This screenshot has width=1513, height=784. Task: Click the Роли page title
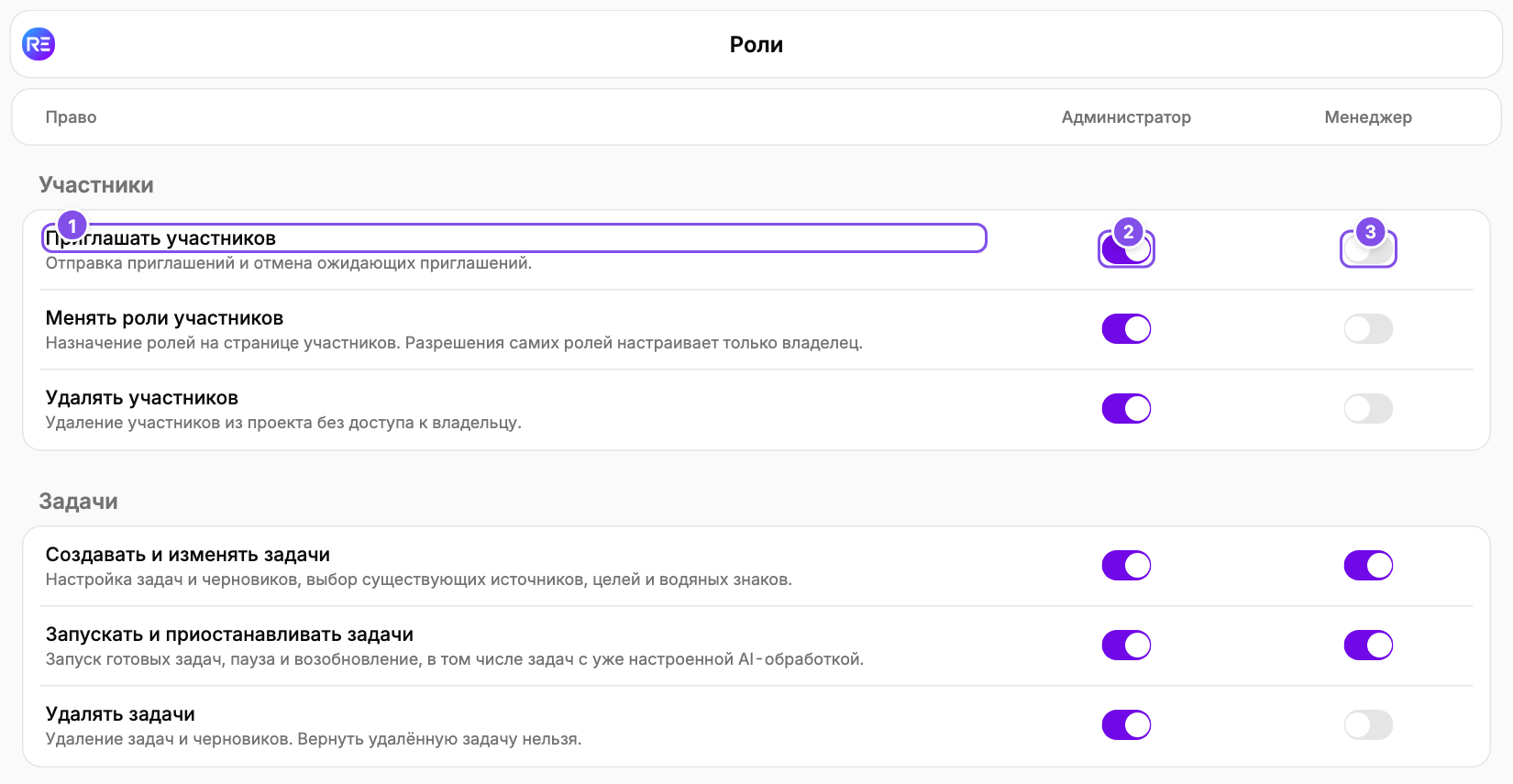tap(756, 45)
